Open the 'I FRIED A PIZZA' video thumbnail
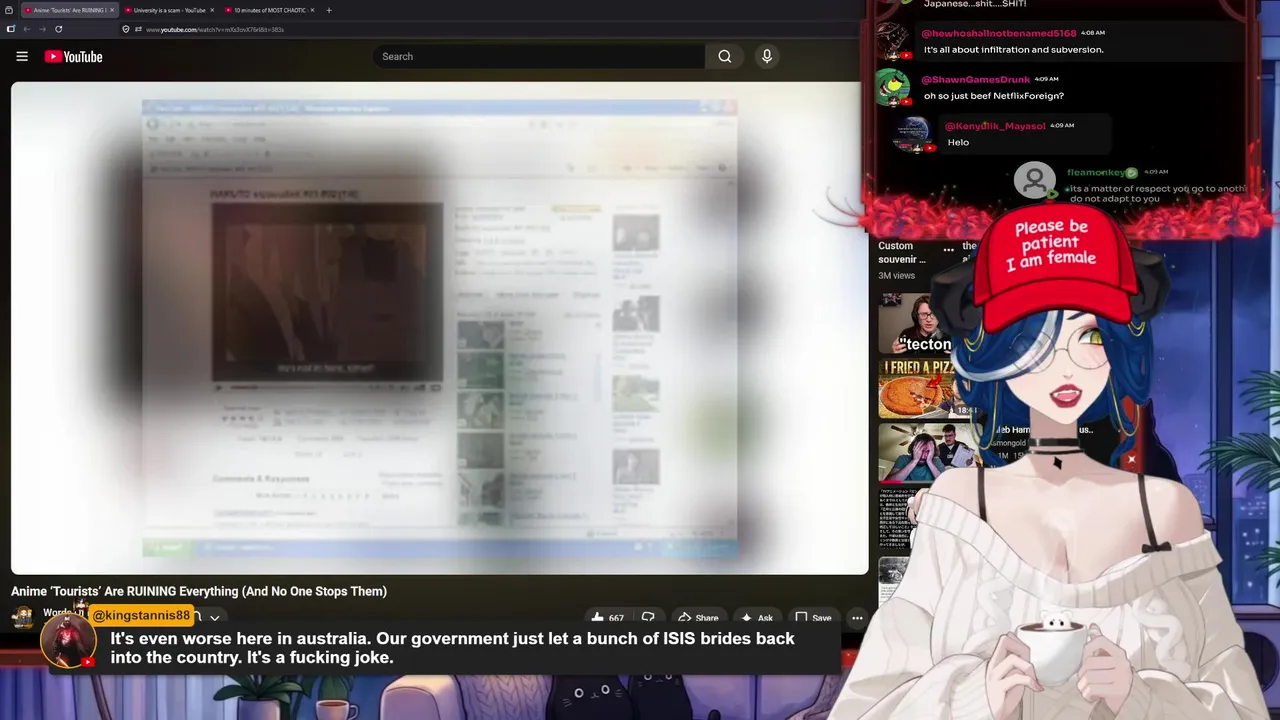The image size is (1280, 720). [915, 389]
